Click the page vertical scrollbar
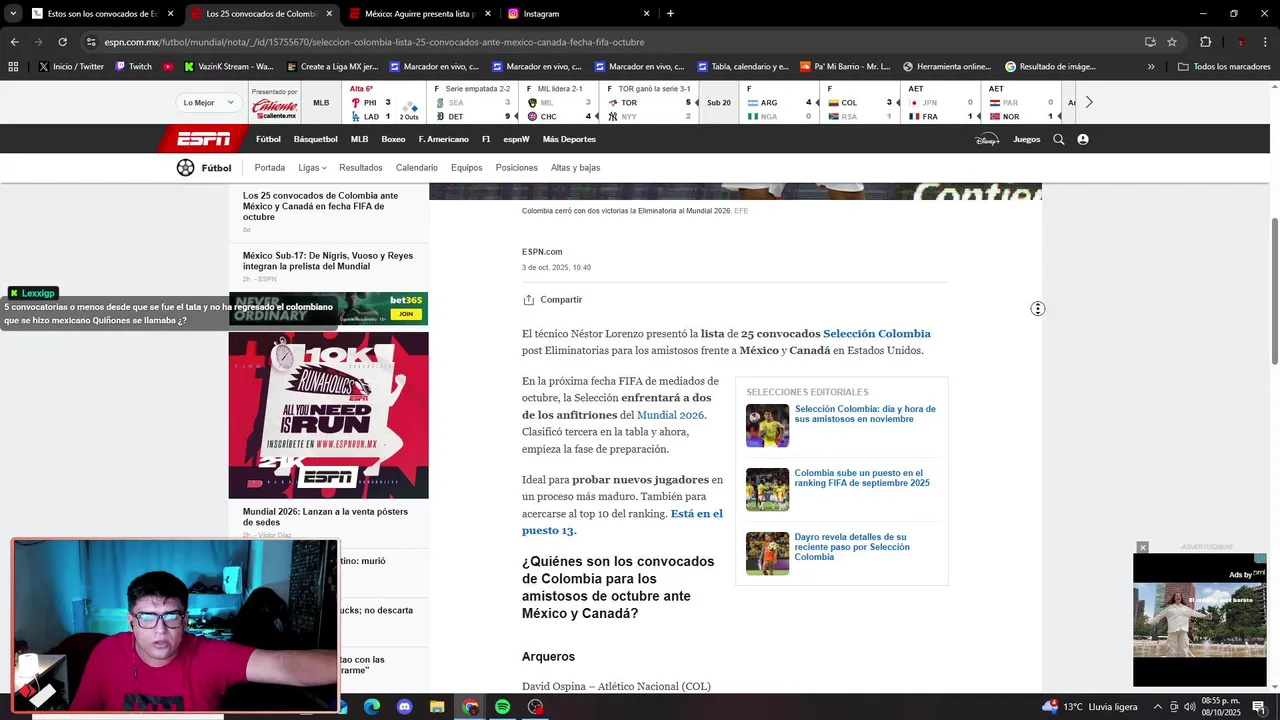This screenshot has height=720, width=1280. click(1274, 290)
